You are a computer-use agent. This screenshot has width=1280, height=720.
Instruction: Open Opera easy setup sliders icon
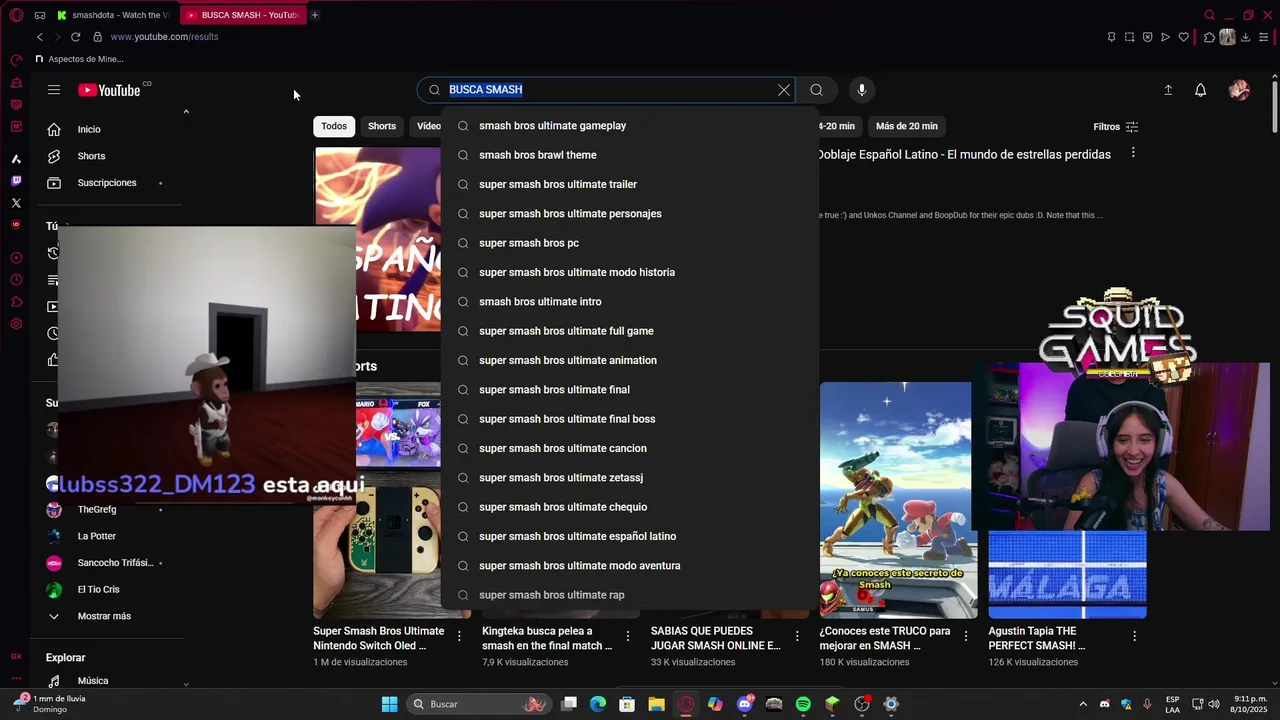[x=1264, y=37]
